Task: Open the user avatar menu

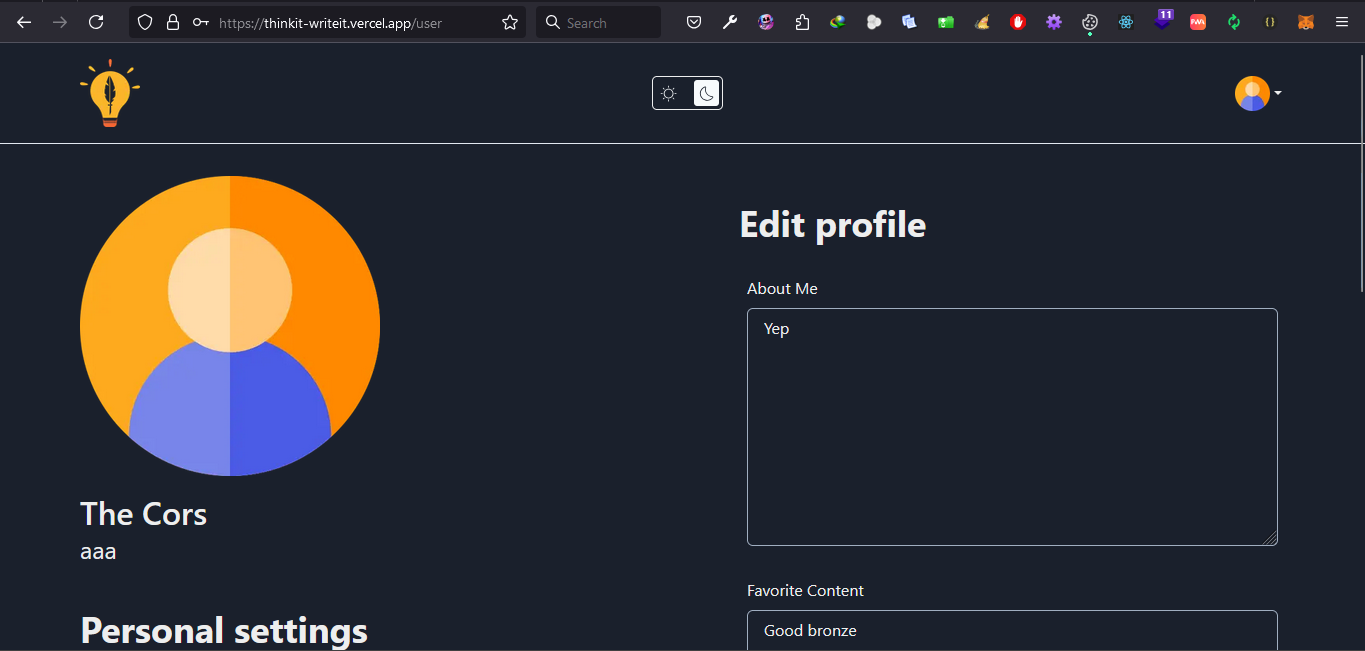Action: [1250, 93]
